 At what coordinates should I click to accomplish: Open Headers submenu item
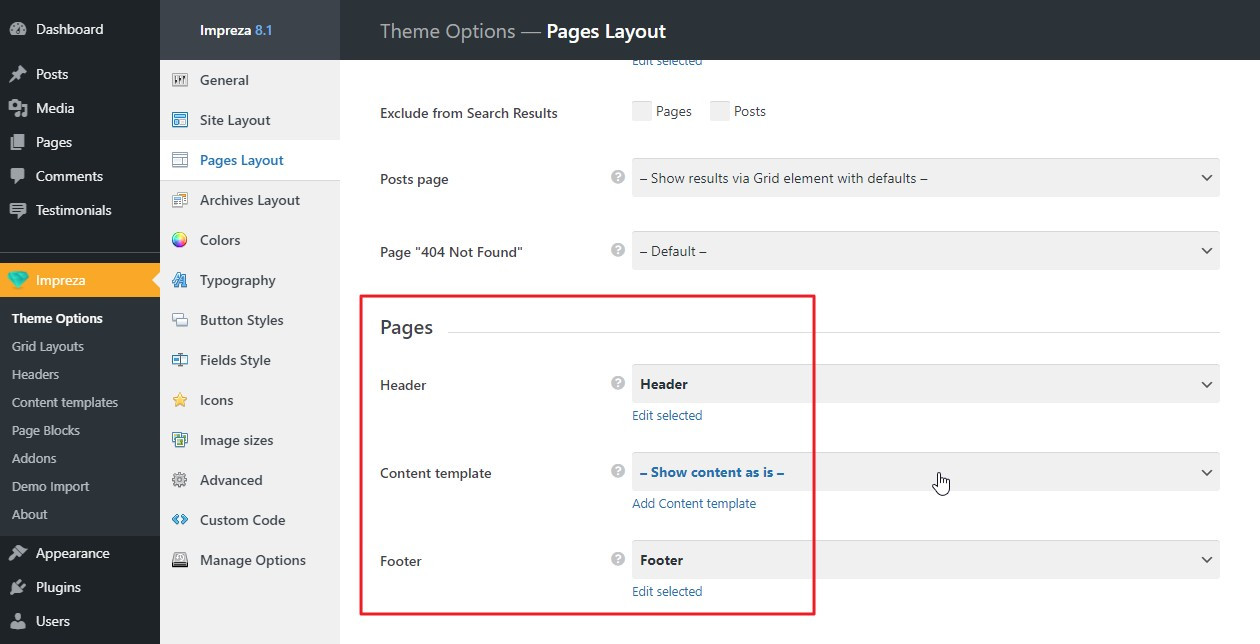tap(36, 374)
